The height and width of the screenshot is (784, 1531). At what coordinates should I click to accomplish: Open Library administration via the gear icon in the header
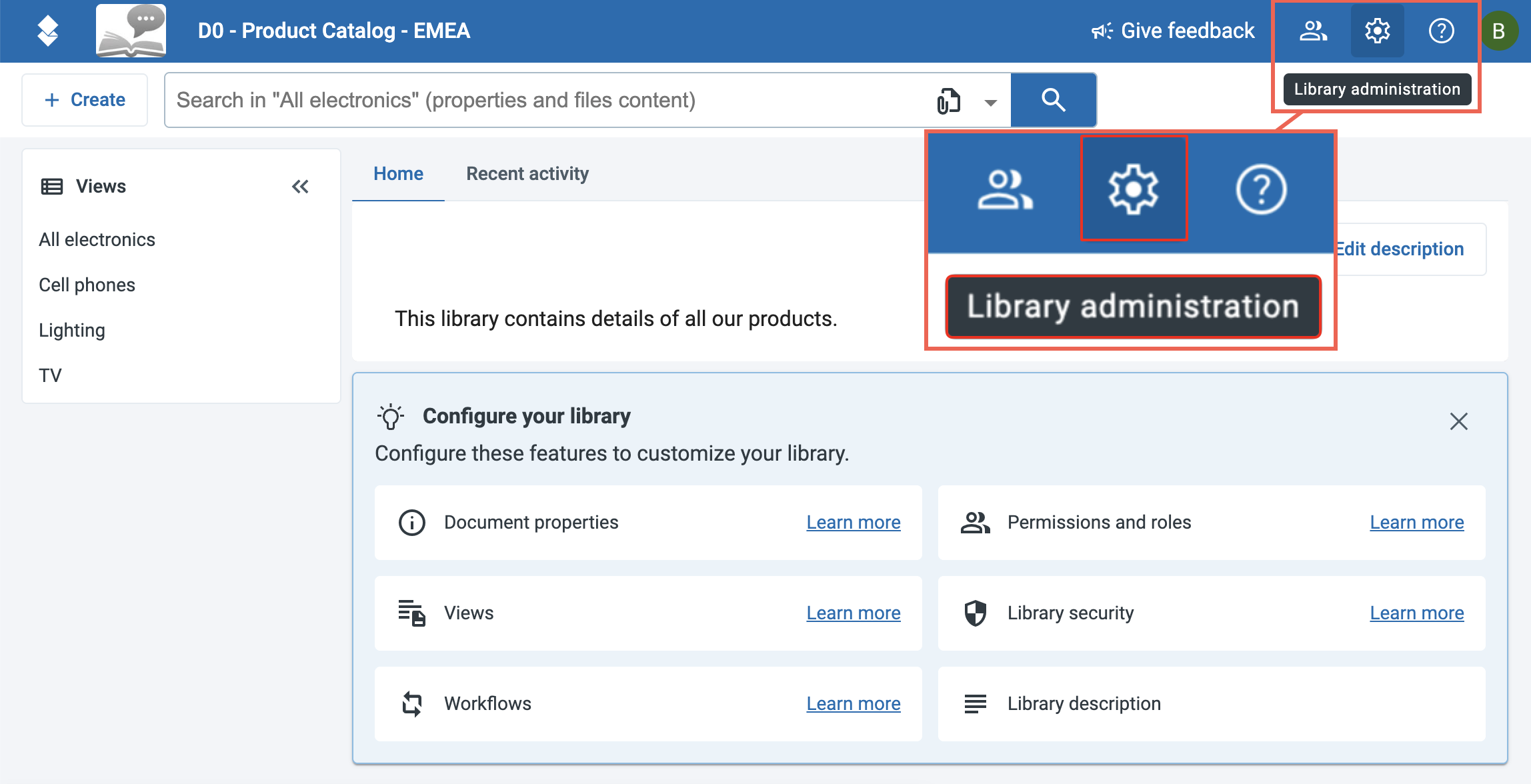coord(1377,31)
